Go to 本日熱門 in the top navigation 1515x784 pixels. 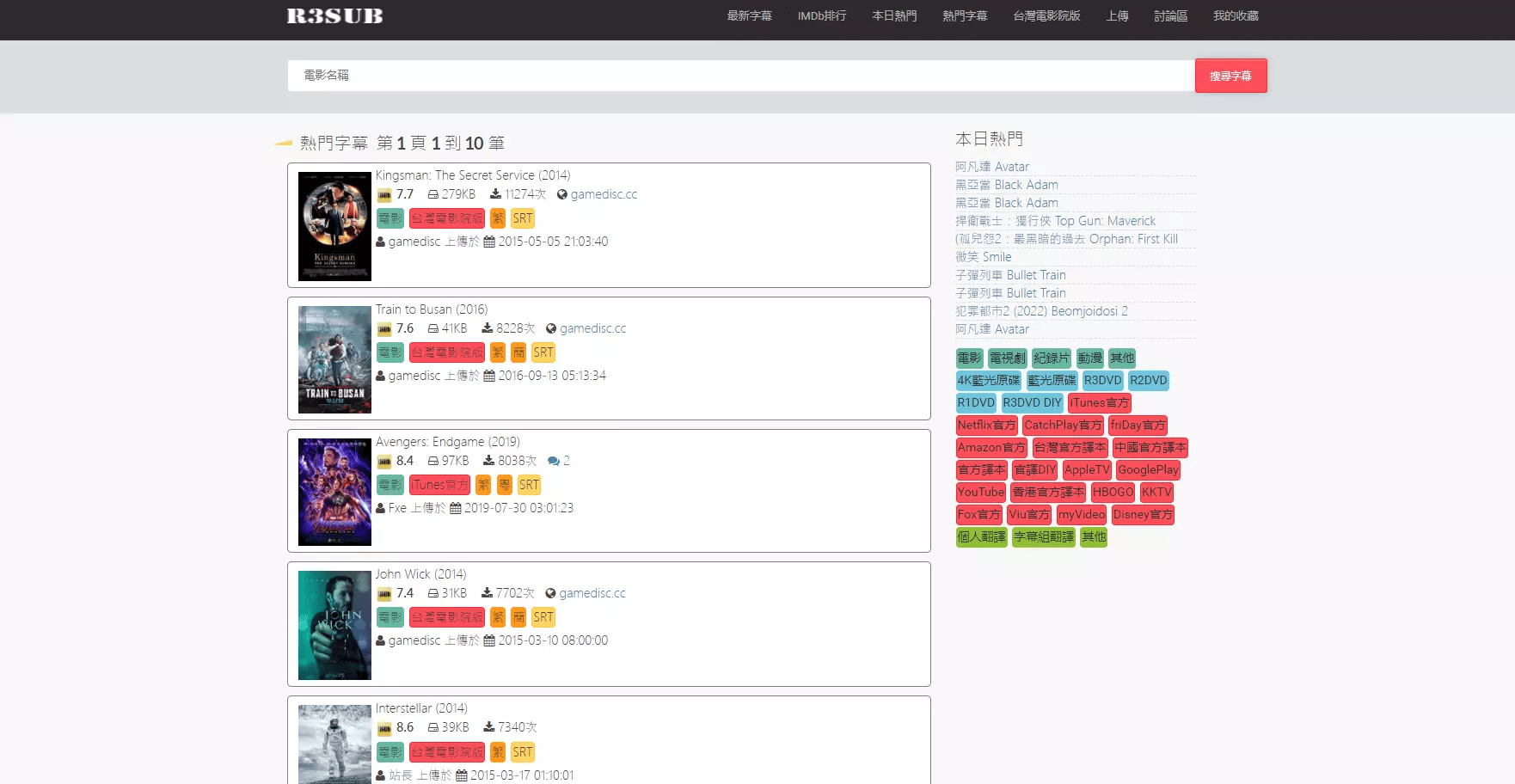coord(894,15)
